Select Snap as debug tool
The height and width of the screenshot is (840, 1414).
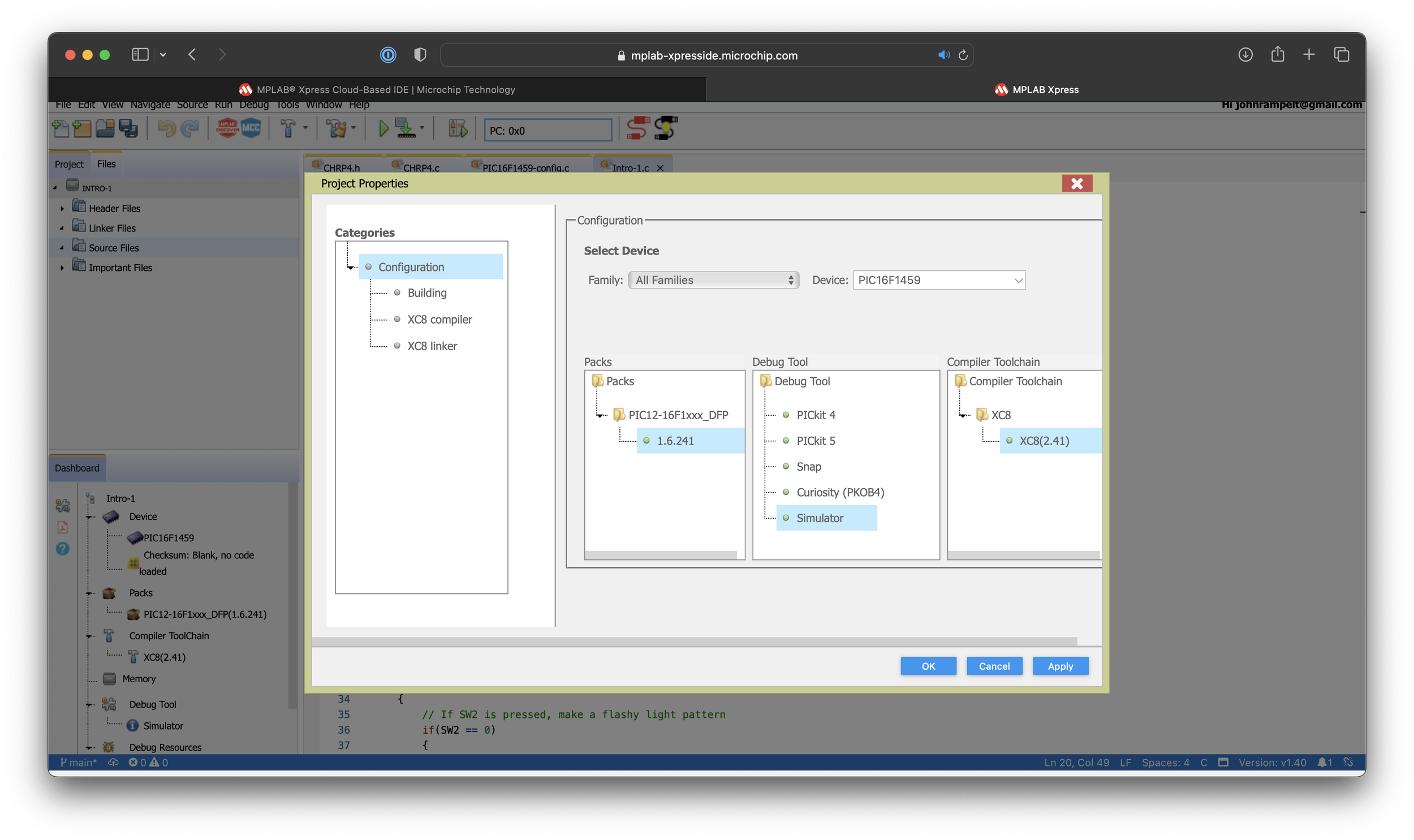tap(808, 467)
